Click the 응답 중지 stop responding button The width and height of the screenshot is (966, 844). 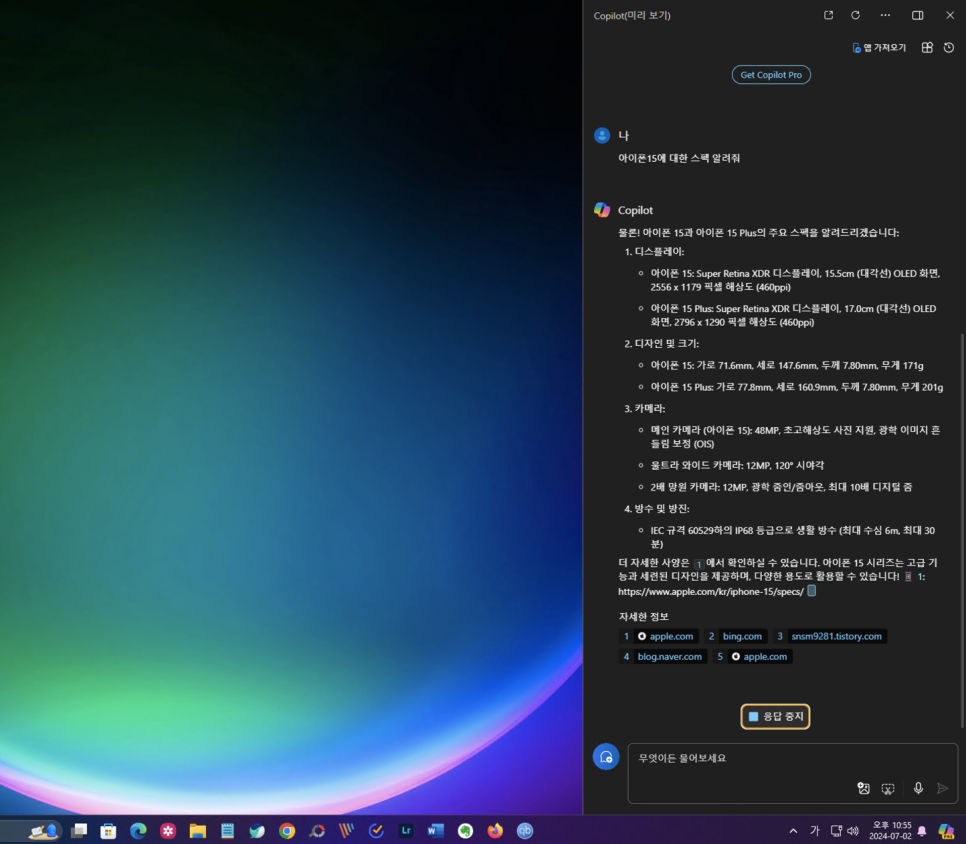tap(775, 716)
